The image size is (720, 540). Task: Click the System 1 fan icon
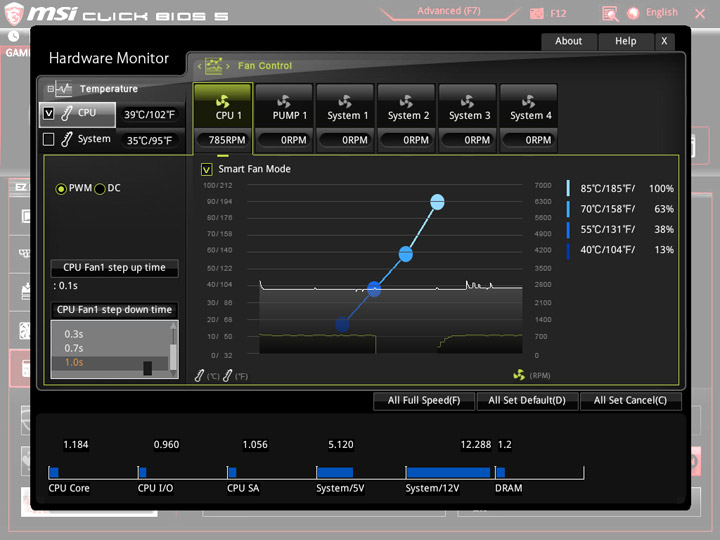[345, 101]
